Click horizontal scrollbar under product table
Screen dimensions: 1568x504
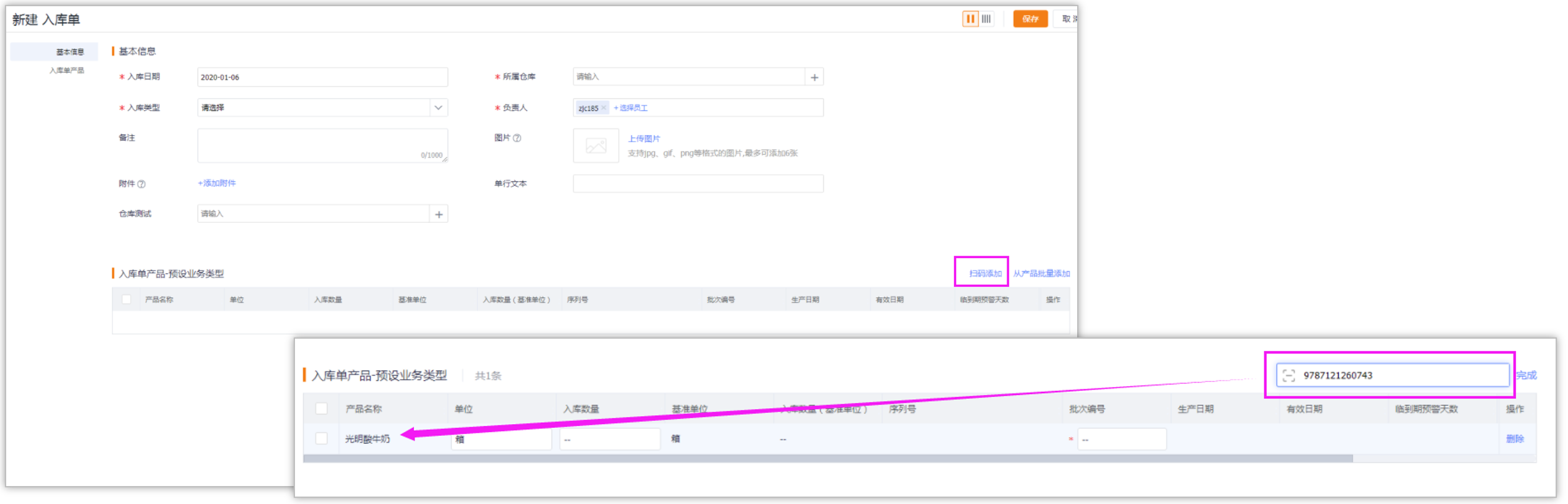pyautogui.click(x=827, y=459)
